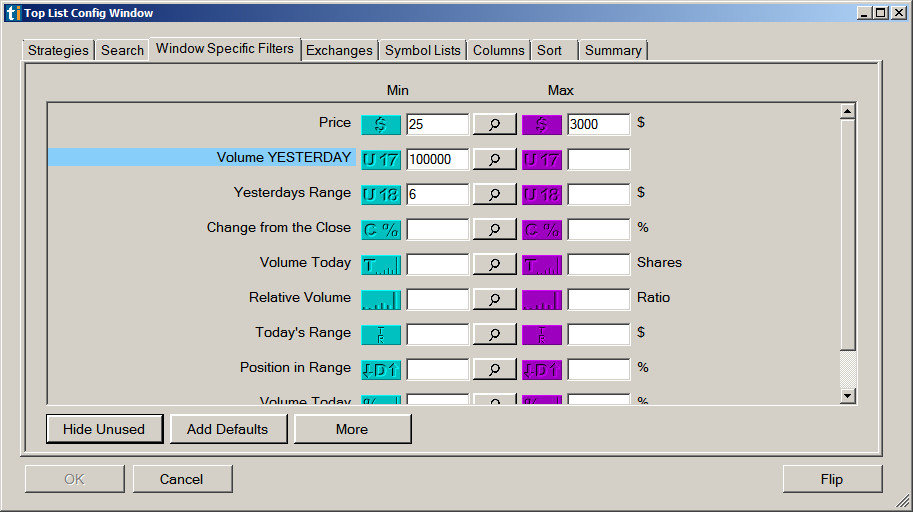Click Min Change from the Close field

click(x=437, y=229)
